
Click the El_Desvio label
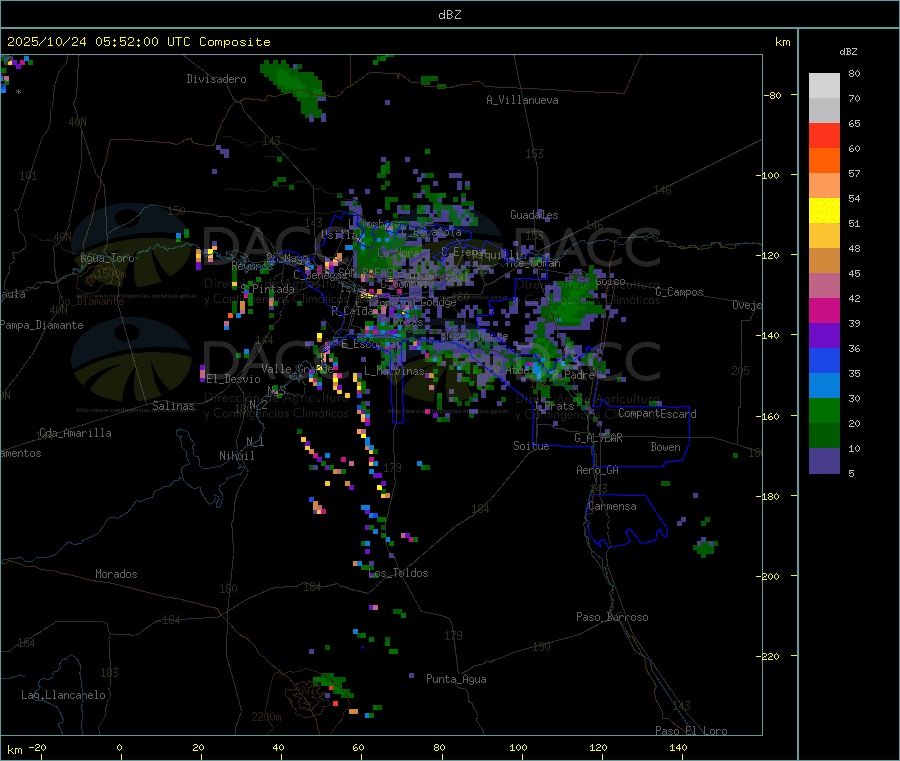233,379
